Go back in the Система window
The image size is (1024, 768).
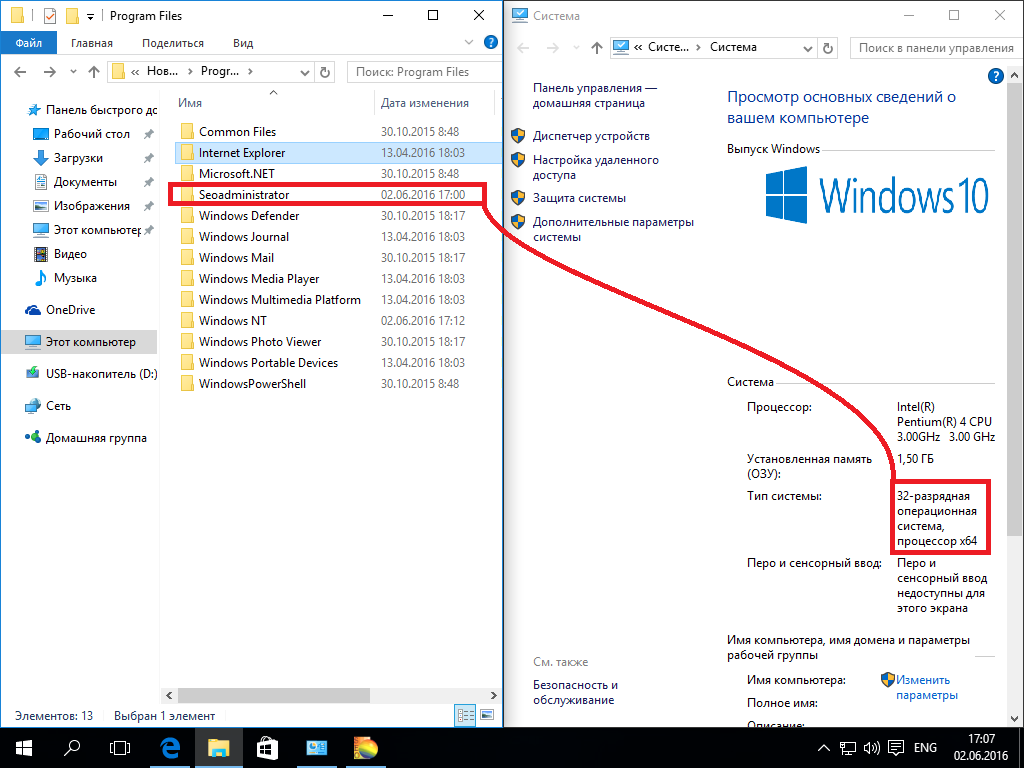[524, 48]
